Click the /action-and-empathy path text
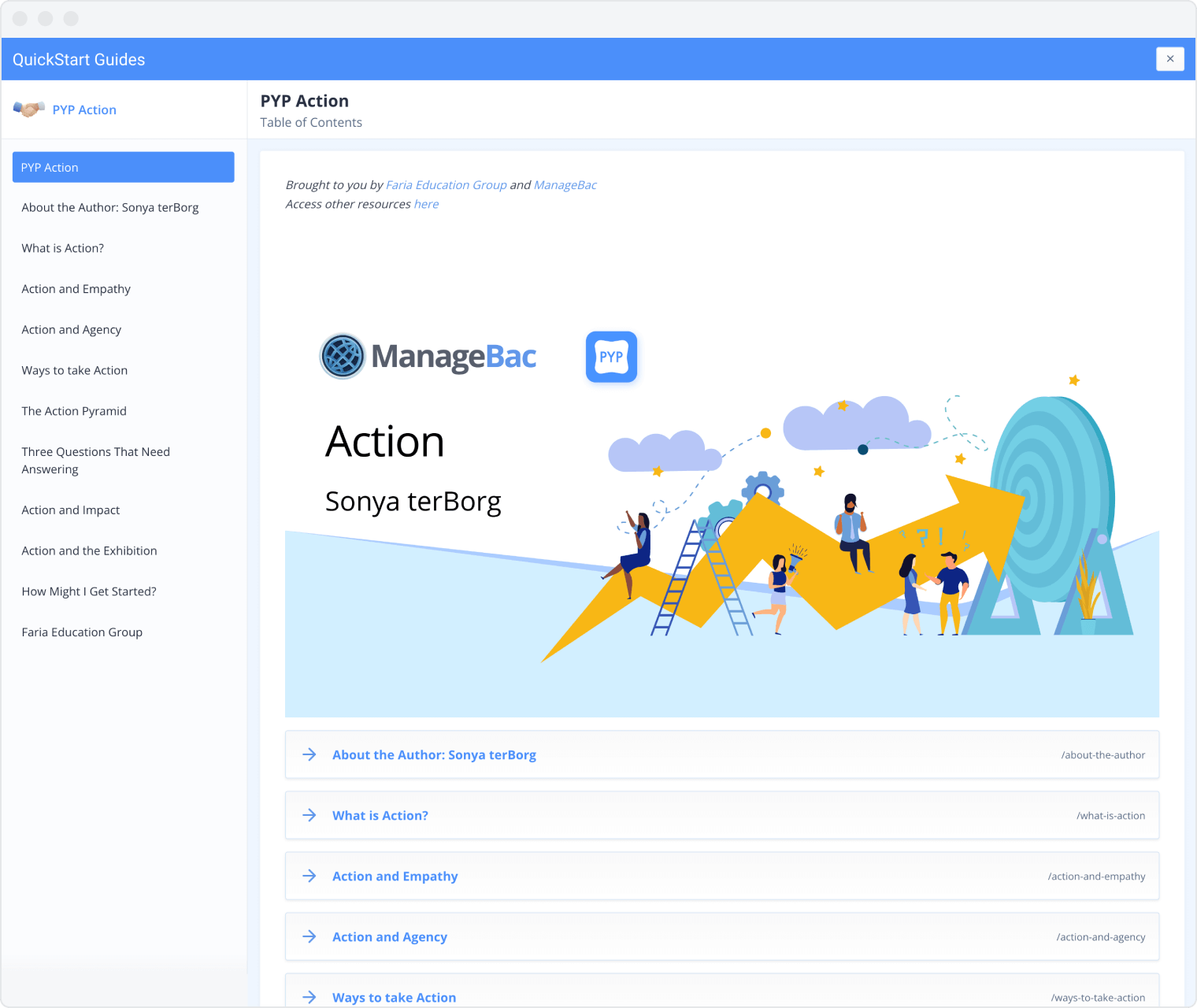1197x1008 pixels. tap(1097, 876)
